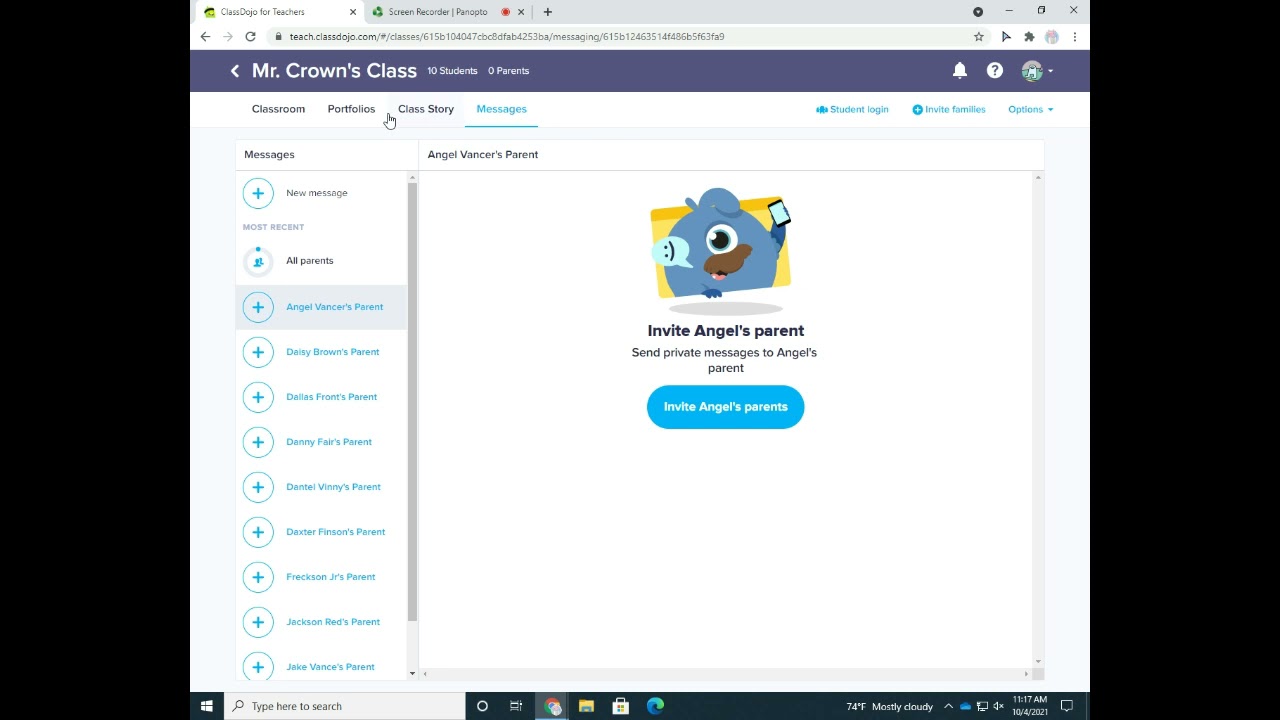Click the conversation pane scroll down arrow

tap(1038, 661)
